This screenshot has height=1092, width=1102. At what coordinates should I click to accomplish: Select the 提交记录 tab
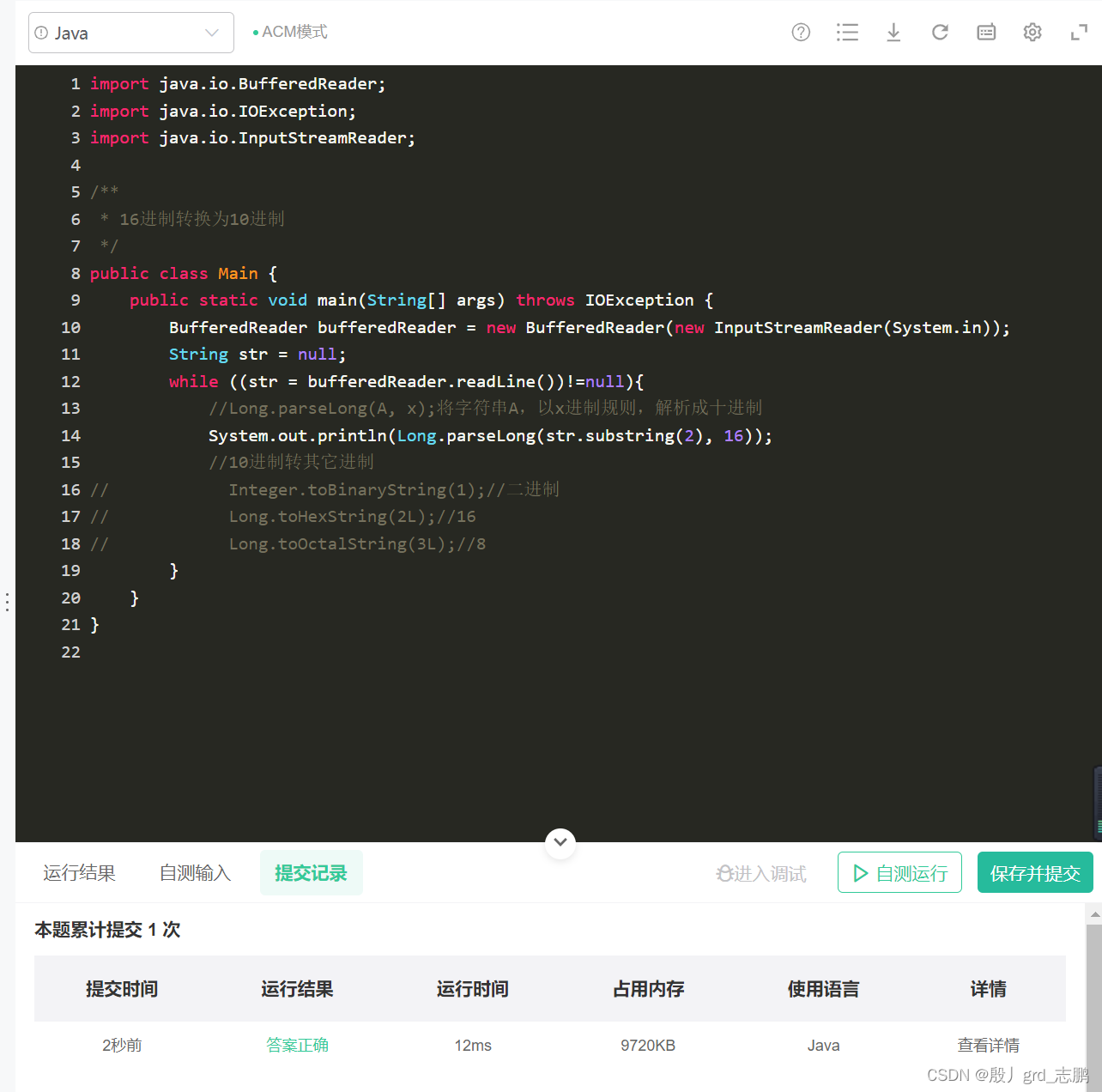coord(311,873)
